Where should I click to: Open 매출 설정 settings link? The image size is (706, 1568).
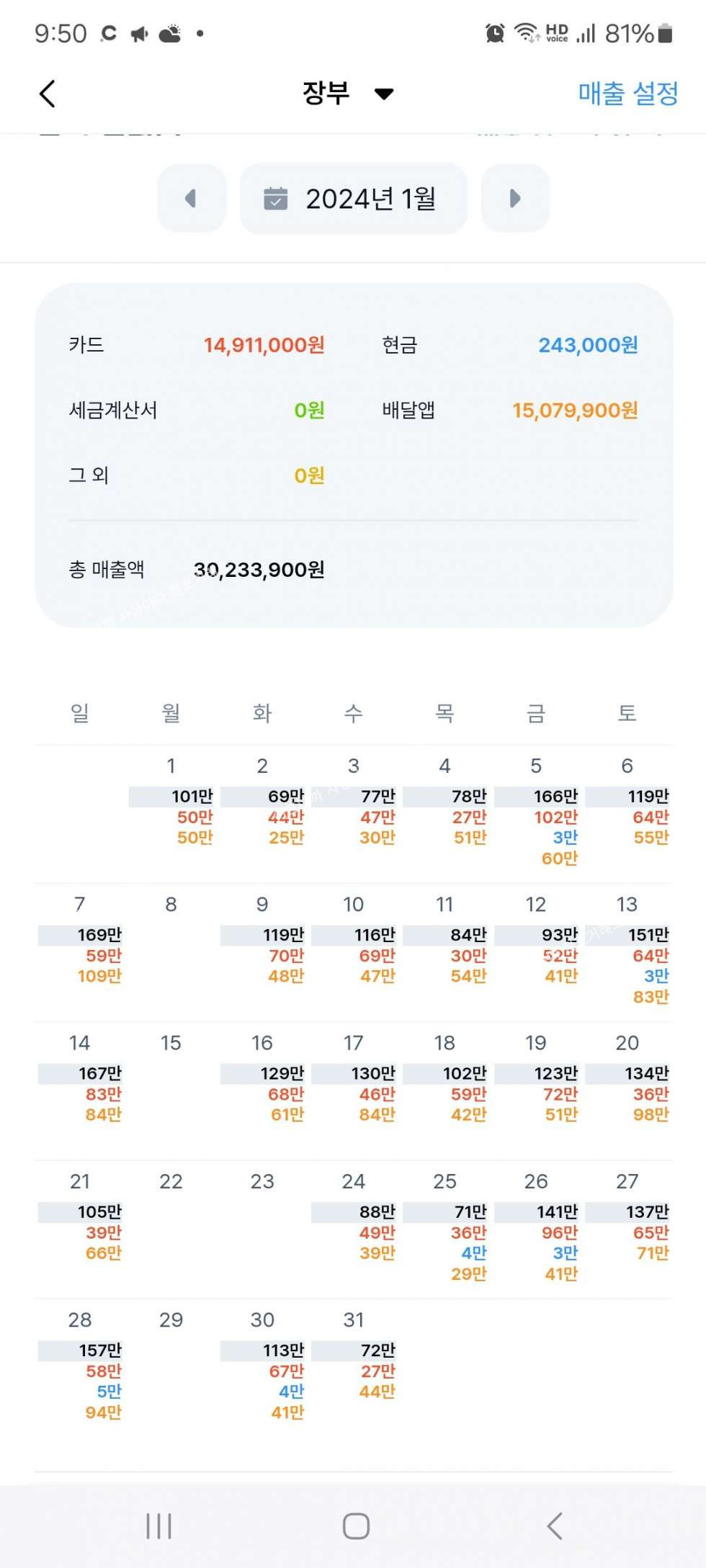(x=627, y=94)
